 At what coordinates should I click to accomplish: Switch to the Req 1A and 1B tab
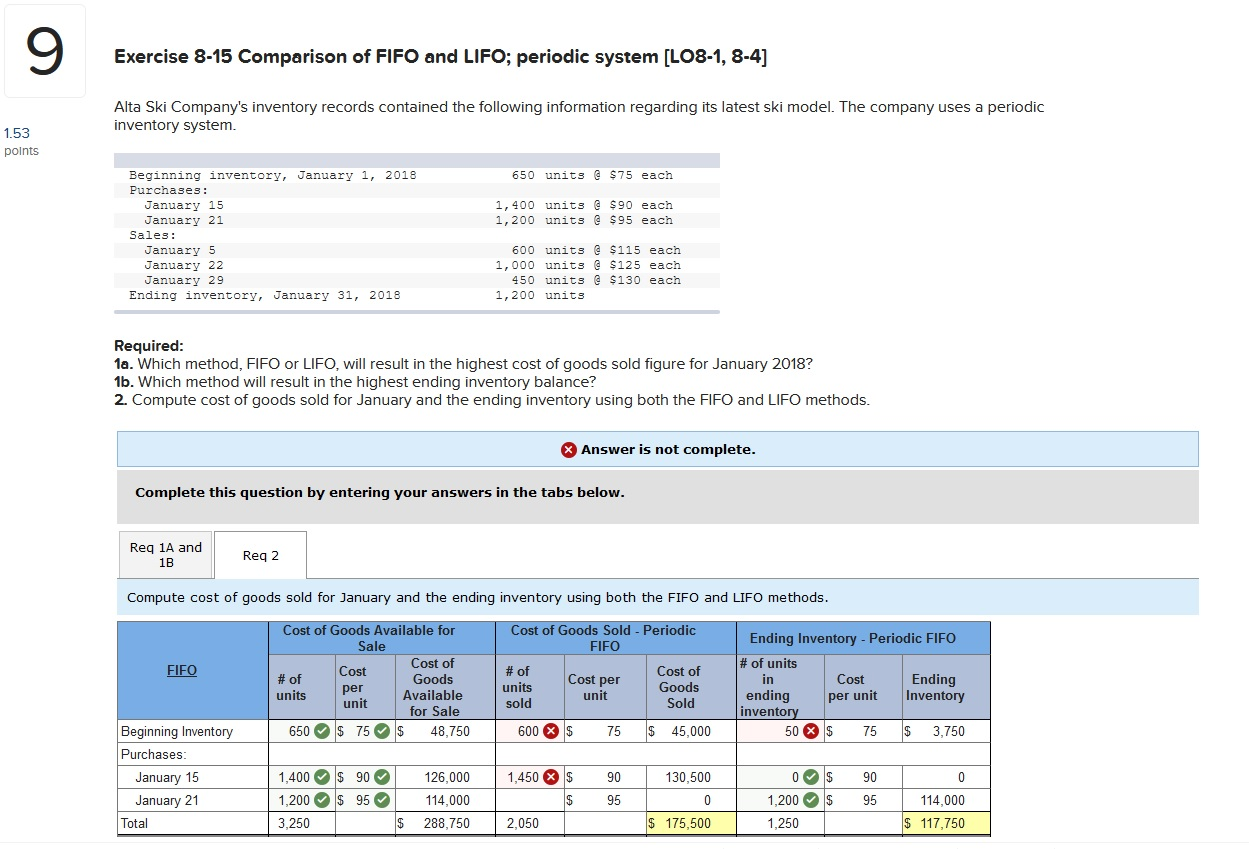(x=164, y=554)
